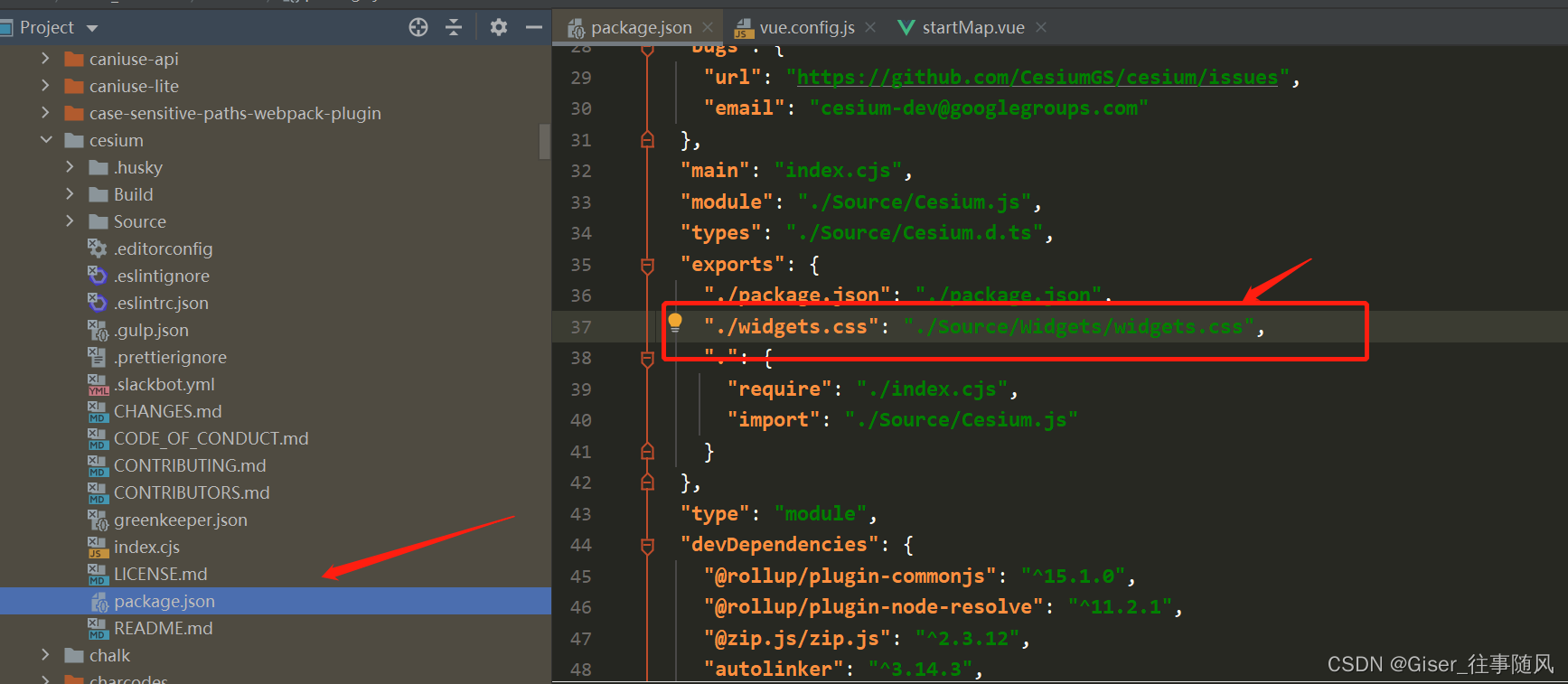Click line number 44 in the gutter
The height and width of the screenshot is (684, 1568).
(581, 545)
